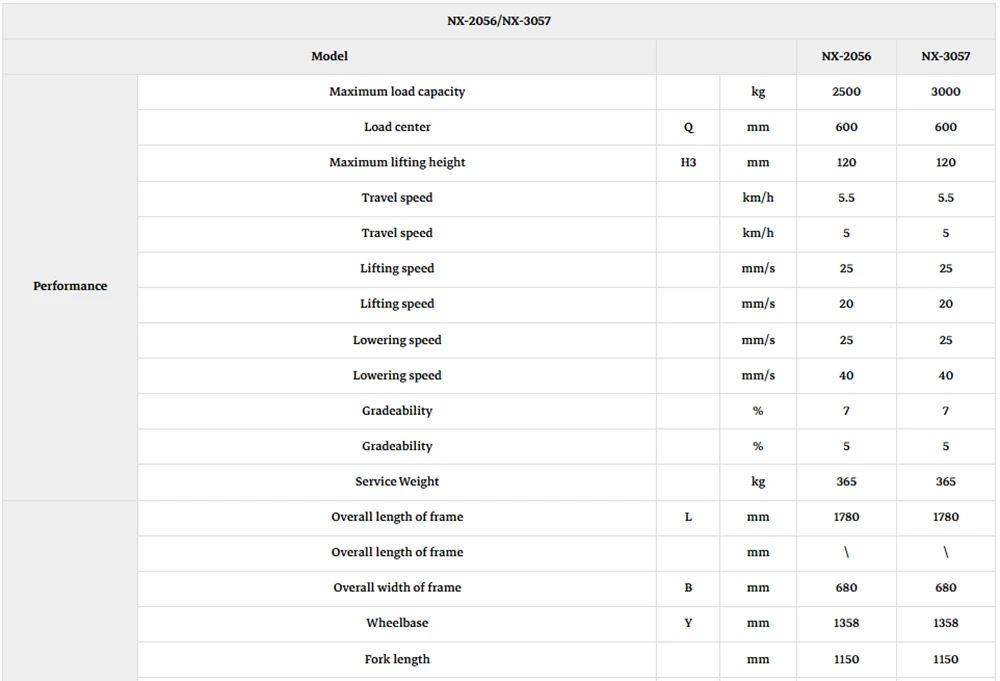This screenshot has height=681, width=1000.
Task: Select the Load center row label
Action: (x=397, y=127)
